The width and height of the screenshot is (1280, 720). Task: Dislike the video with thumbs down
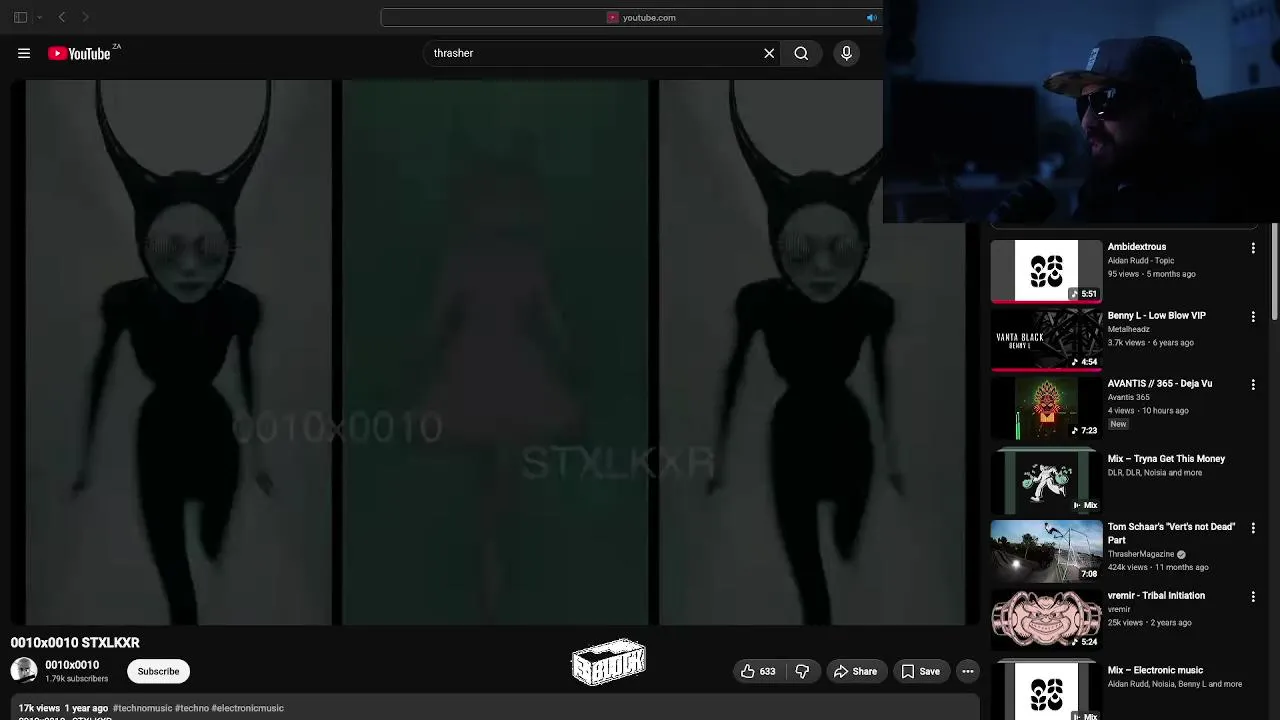point(802,672)
